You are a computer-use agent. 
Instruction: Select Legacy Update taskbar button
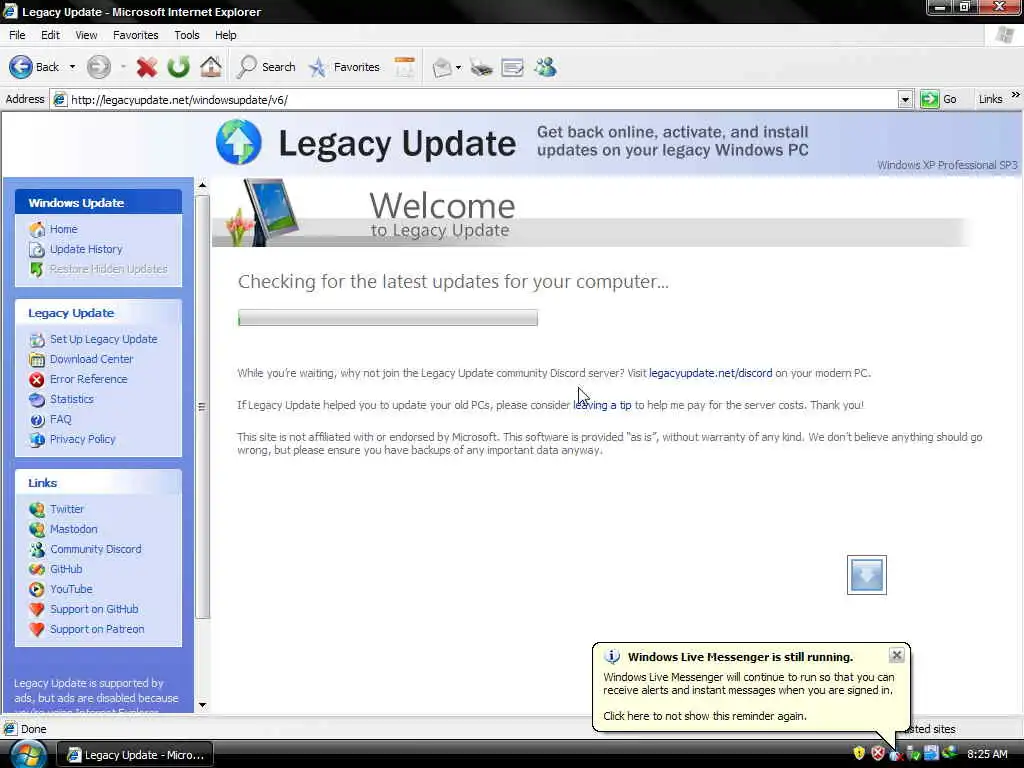(136, 755)
